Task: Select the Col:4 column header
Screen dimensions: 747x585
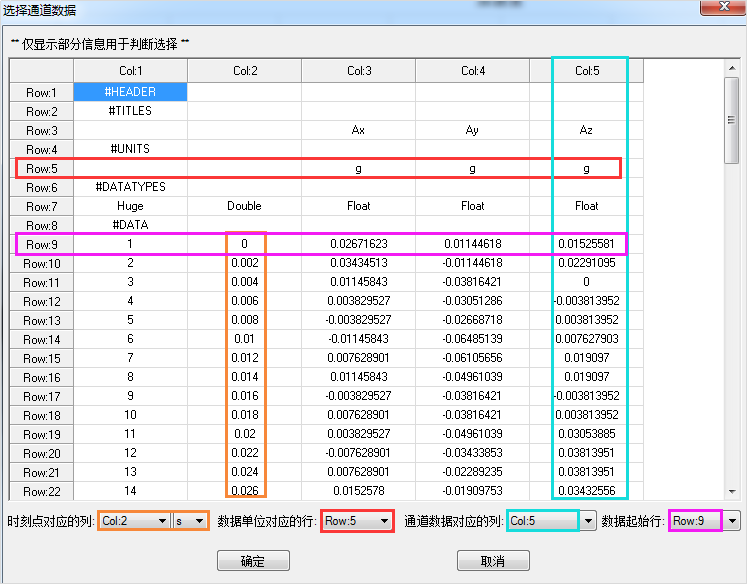Action: [x=473, y=71]
